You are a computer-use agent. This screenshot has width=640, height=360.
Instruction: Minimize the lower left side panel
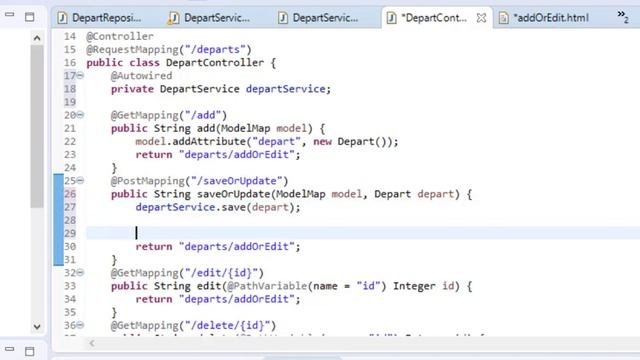click(9, 349)
